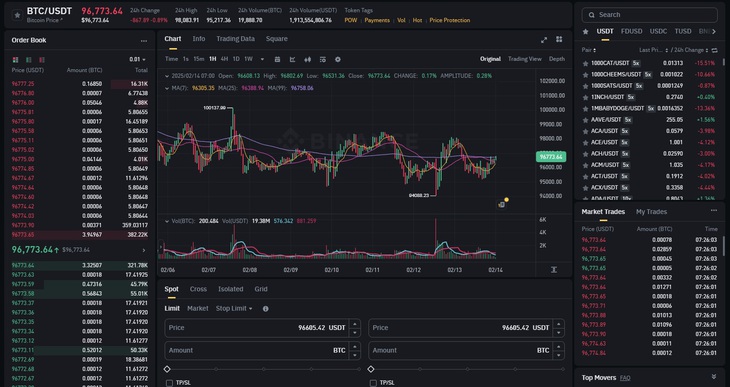The width and height of the screenshot is (730, 387).
Task: Open the Square tab
Action: (x=277, y=39)
